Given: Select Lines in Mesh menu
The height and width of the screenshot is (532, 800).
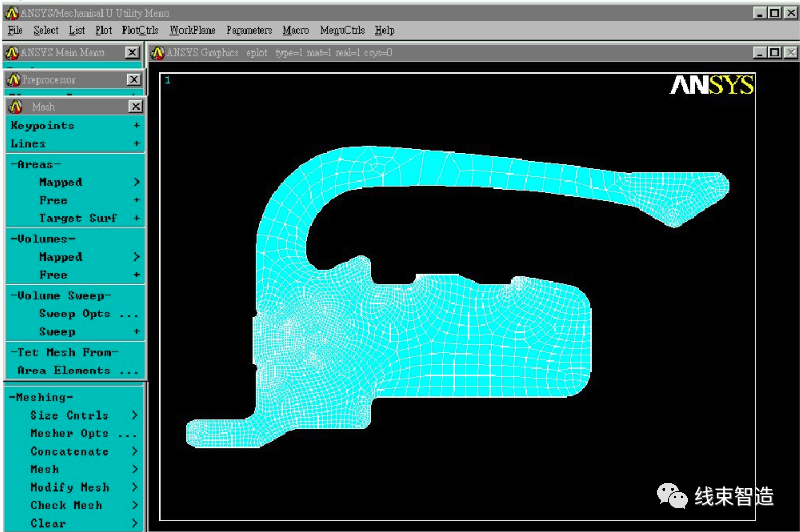Looking at the screenshot, I should pyautogui.click(x=75, y=144).
